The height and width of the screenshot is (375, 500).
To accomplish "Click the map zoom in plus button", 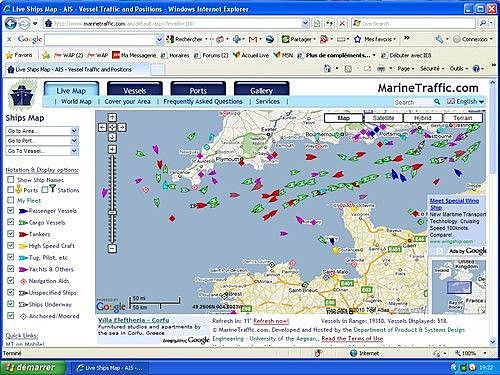I will tap(112, 149).
